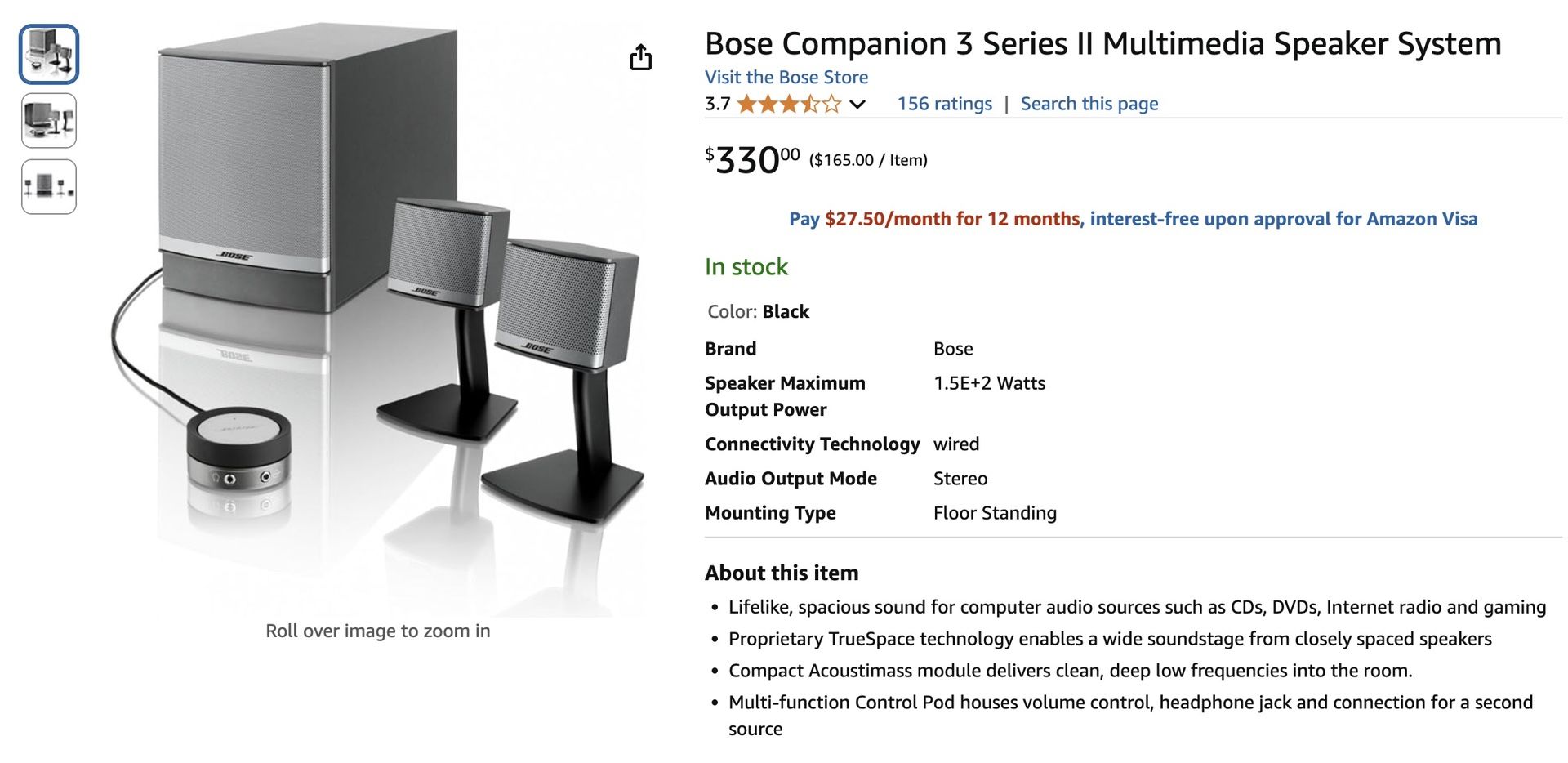Visit the Bose Store
The width and height of the screenshot is (1568, 763).
(x=786, y=77)
